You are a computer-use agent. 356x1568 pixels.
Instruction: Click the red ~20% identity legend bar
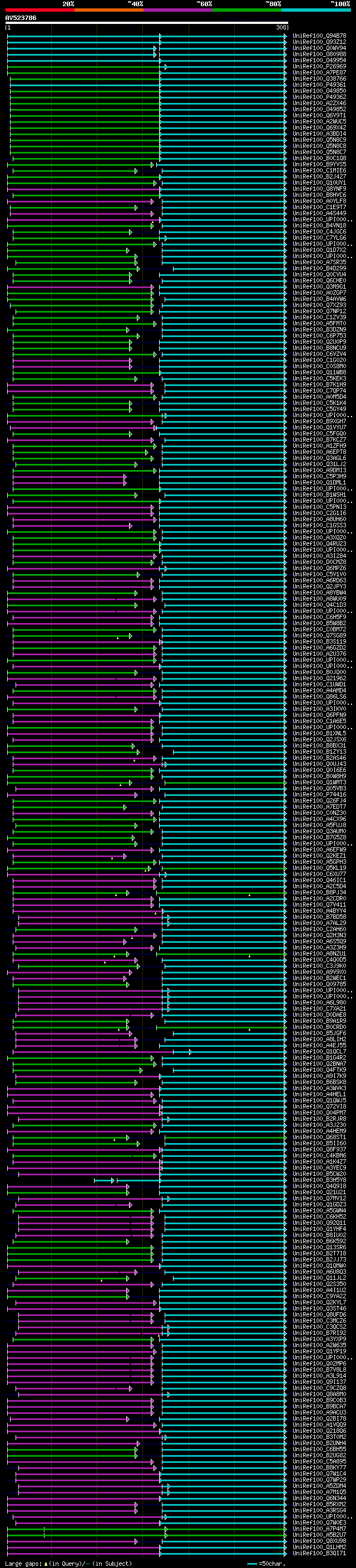pyautogui.click(x=39, y=10)
